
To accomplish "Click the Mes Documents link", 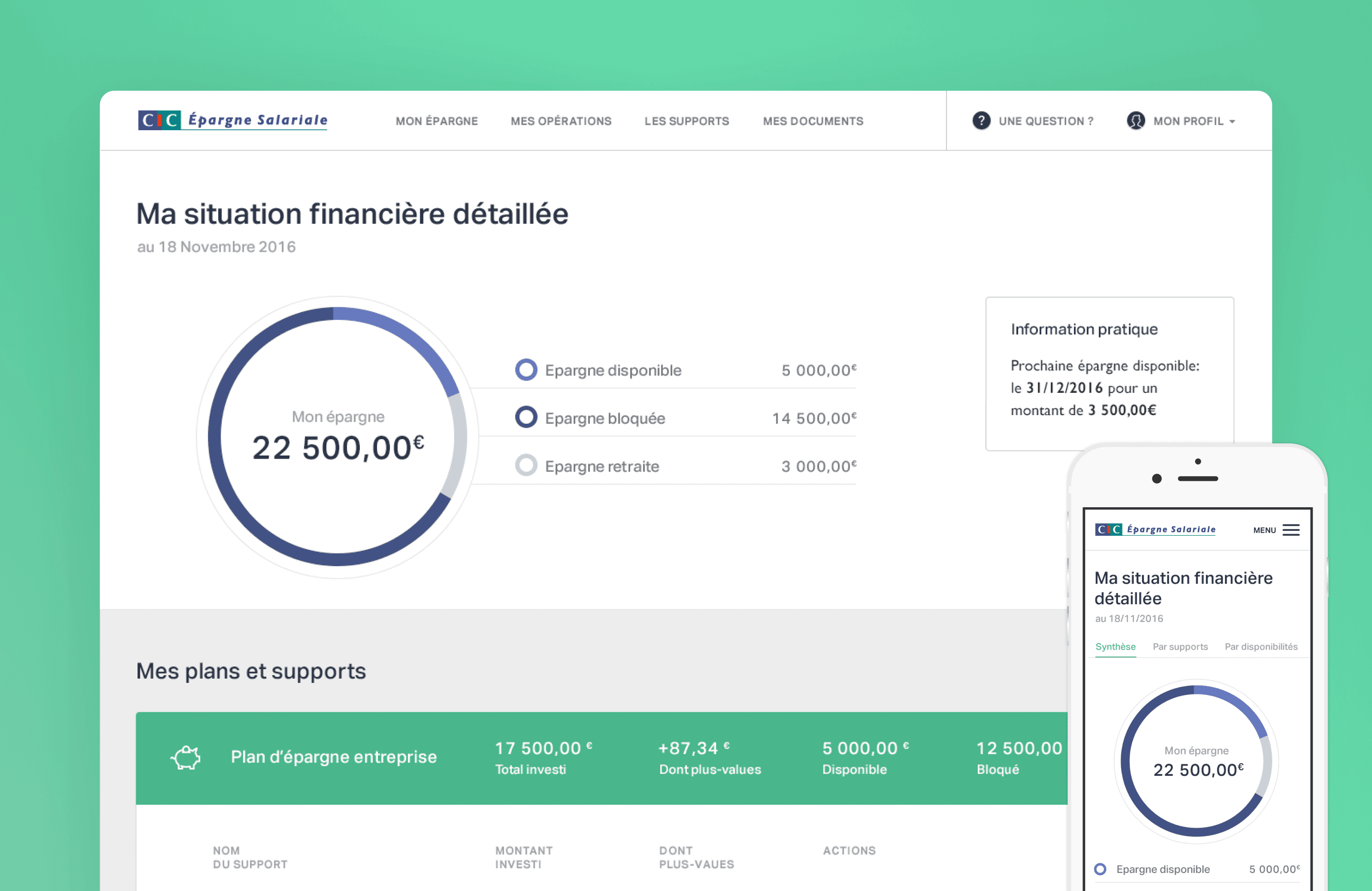I will (813, 121).
